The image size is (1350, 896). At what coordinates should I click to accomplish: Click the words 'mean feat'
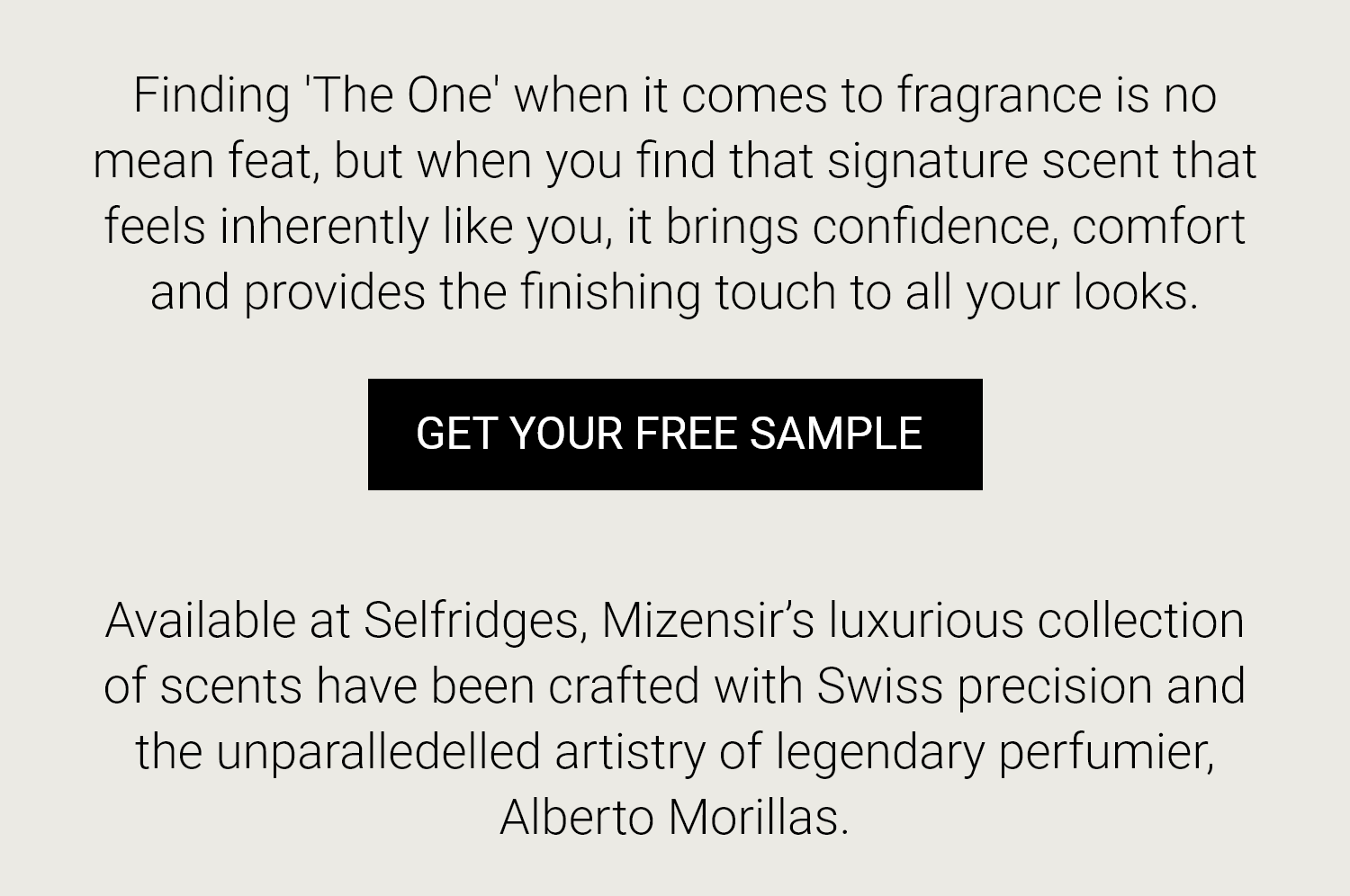pyautogui.click(x=202, y=161)
